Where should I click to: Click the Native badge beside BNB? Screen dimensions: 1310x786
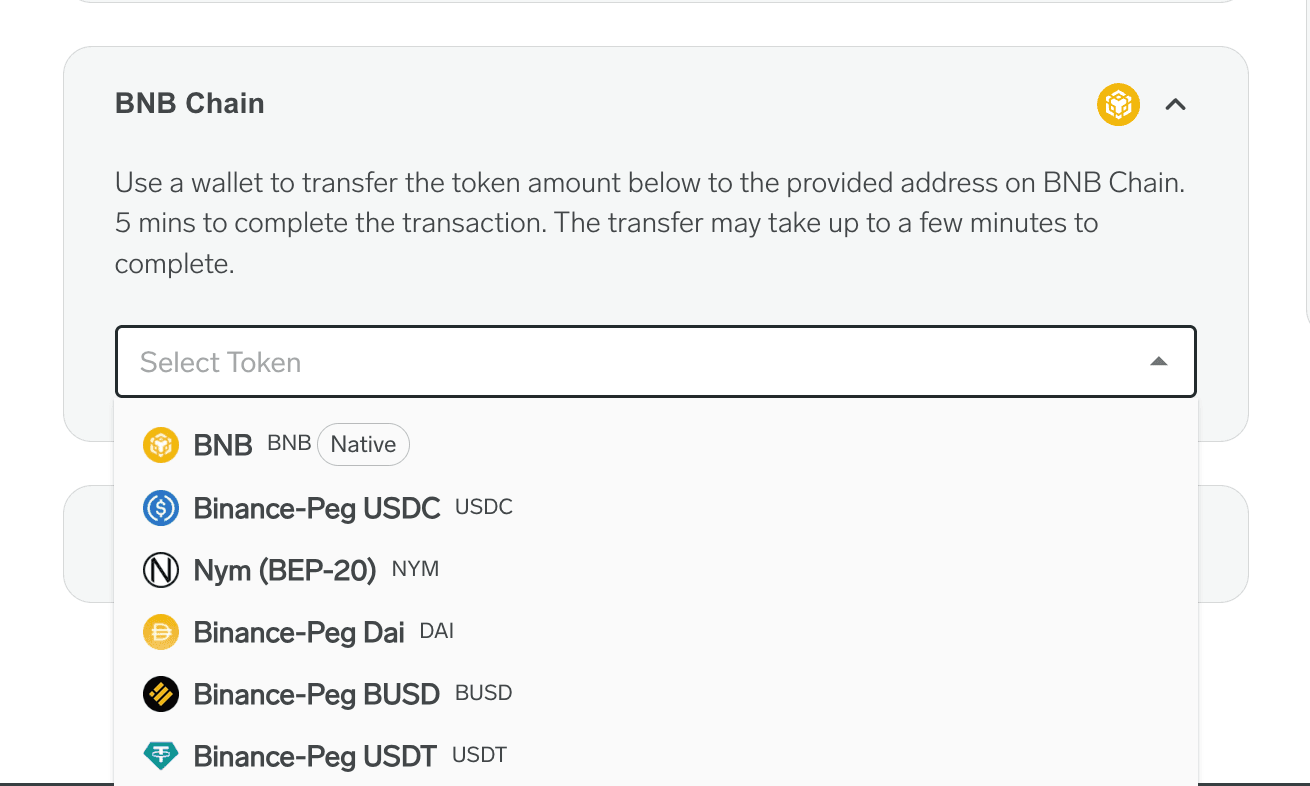pyautogui.click(x=363, y=445)
